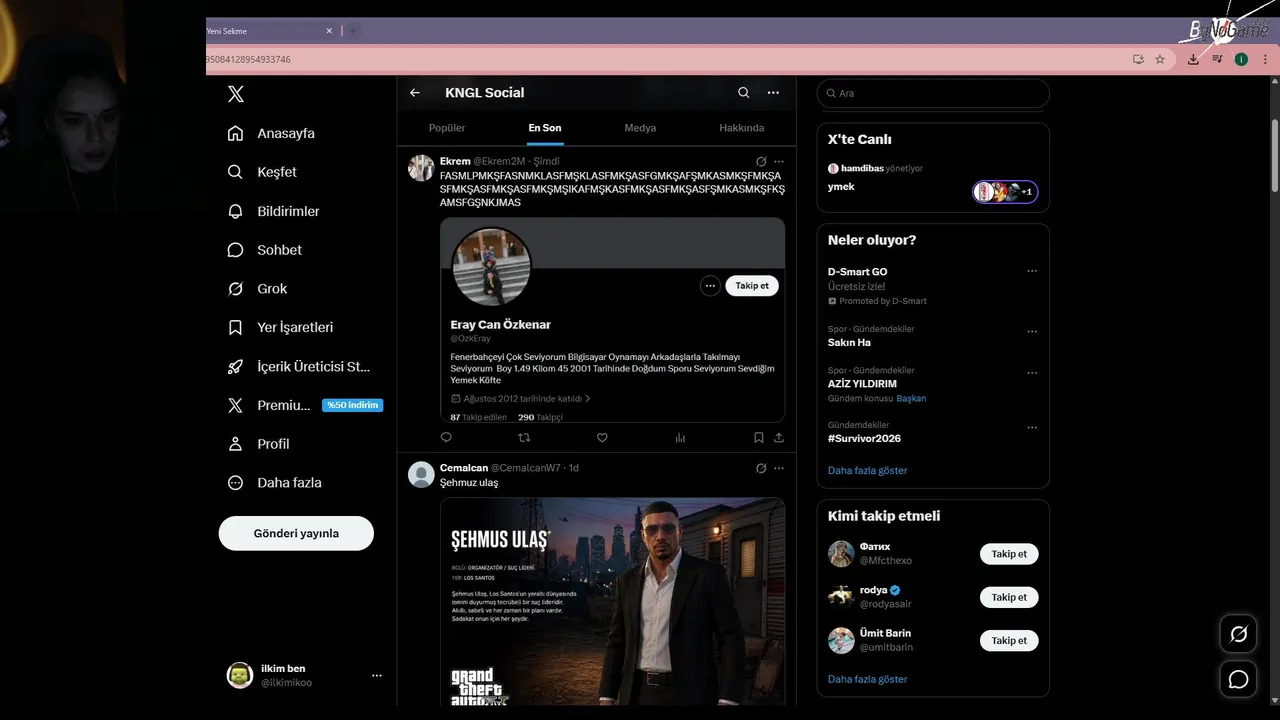Screen dimensions: 1280x720
Task: Open more options in Eray Can Özkenar card
Action: click(x=710, y=286)
